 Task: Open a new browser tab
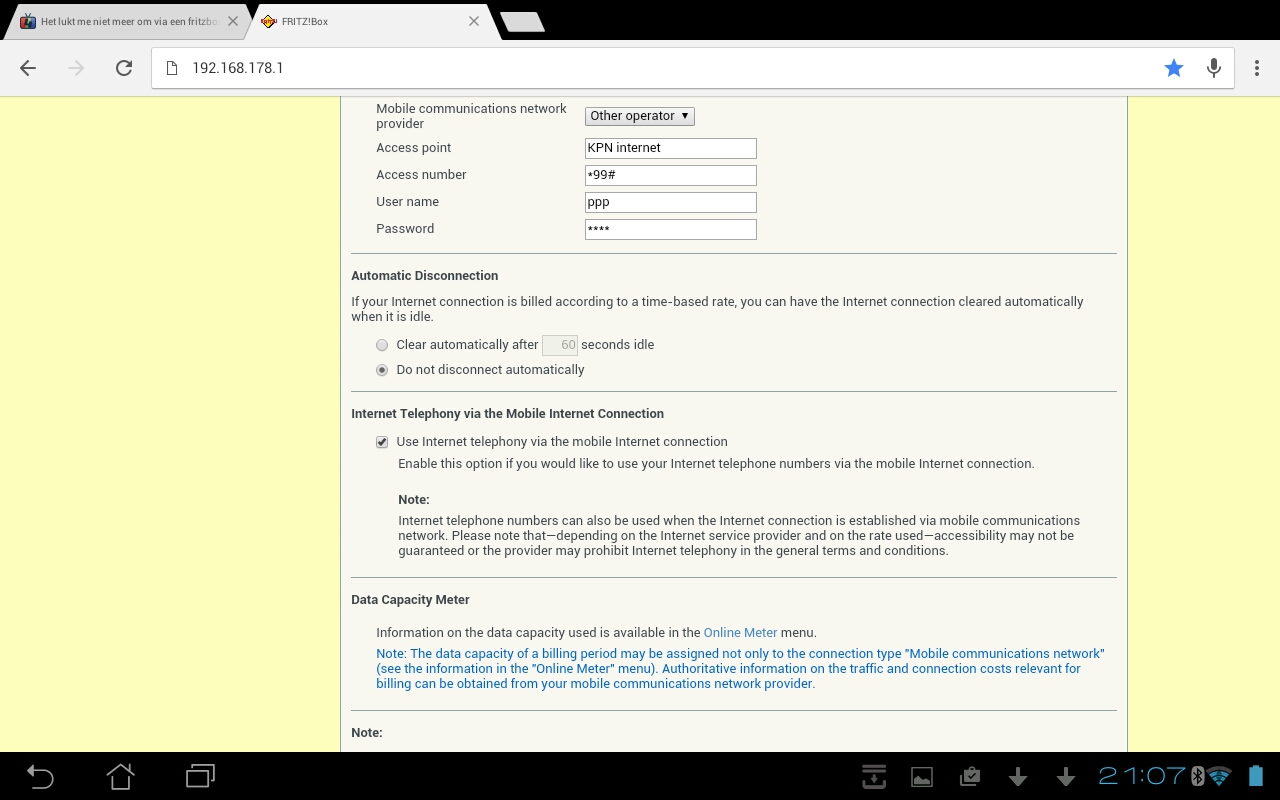(521, 21)
